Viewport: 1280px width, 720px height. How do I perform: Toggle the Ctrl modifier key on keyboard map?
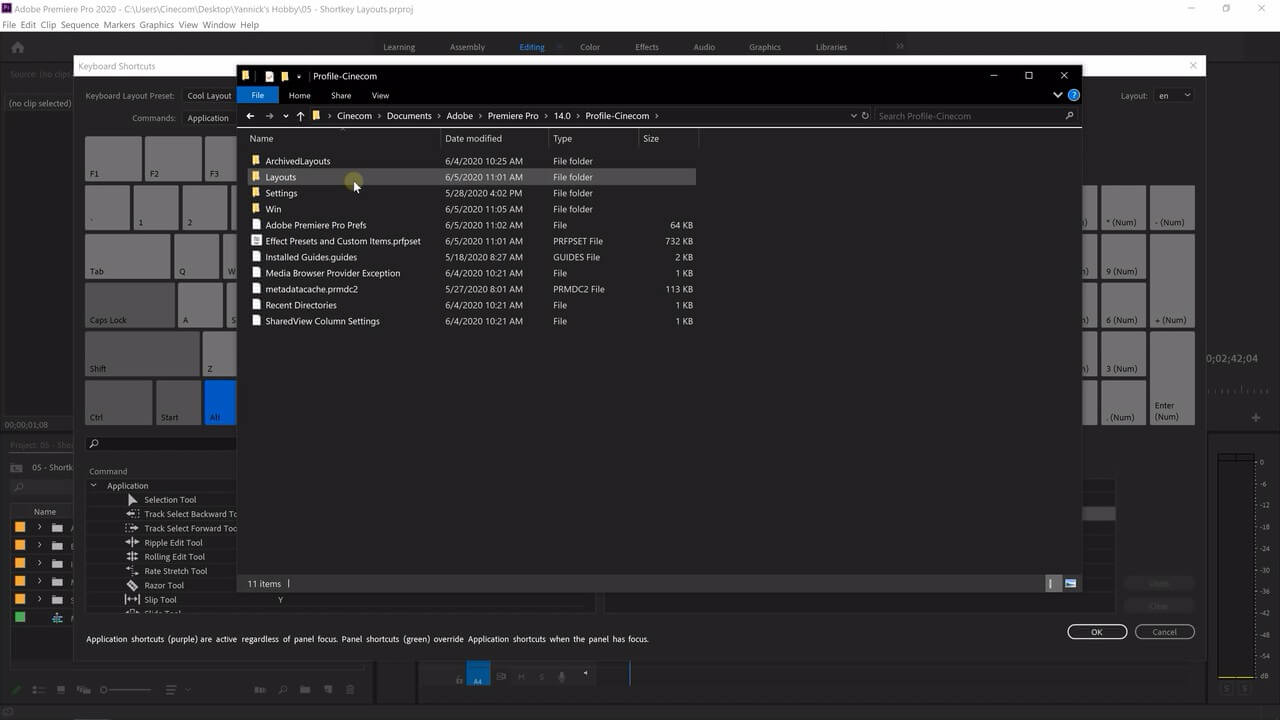coord(119,403)
